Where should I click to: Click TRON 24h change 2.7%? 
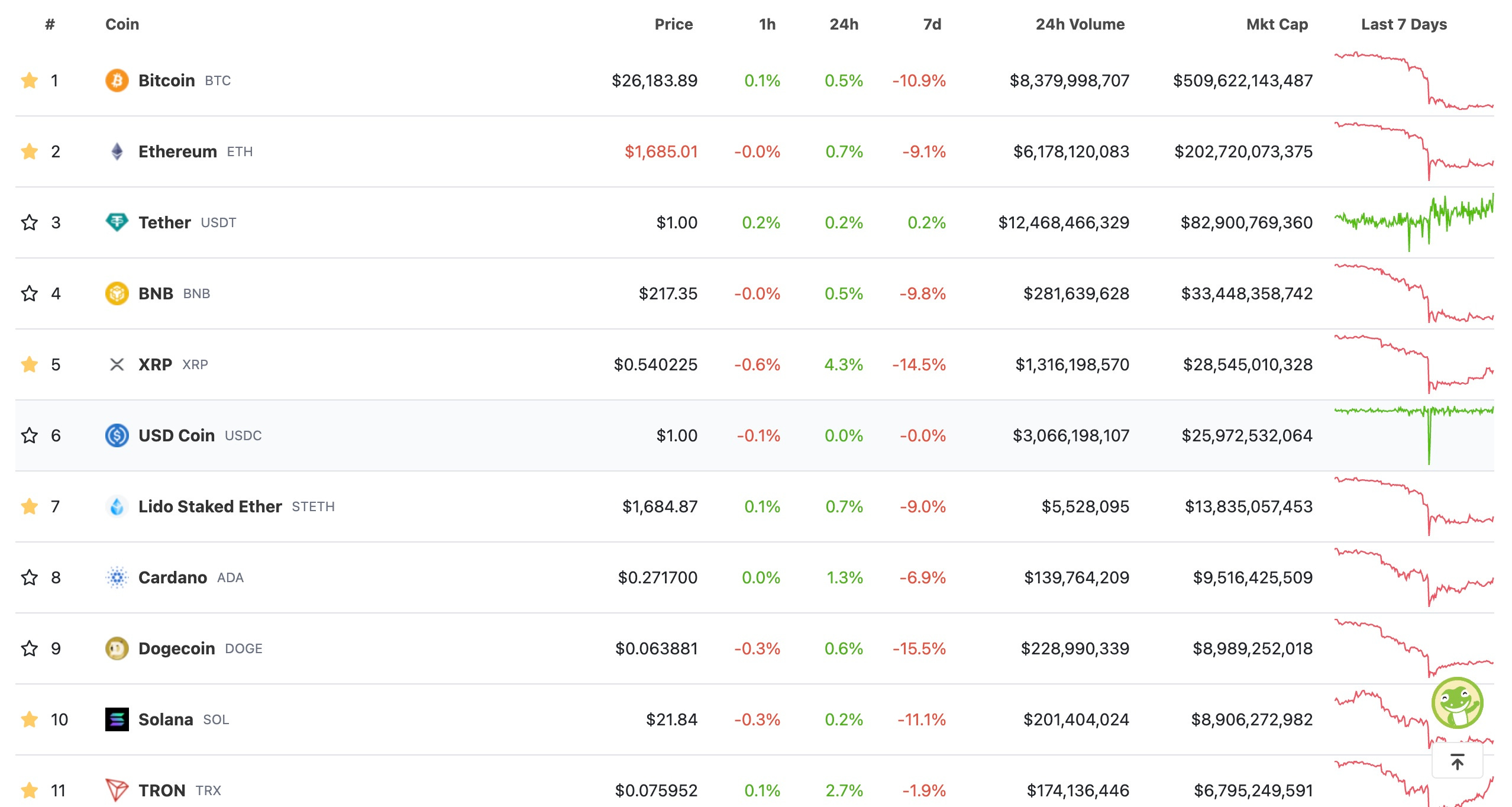(x=844, y=790)
